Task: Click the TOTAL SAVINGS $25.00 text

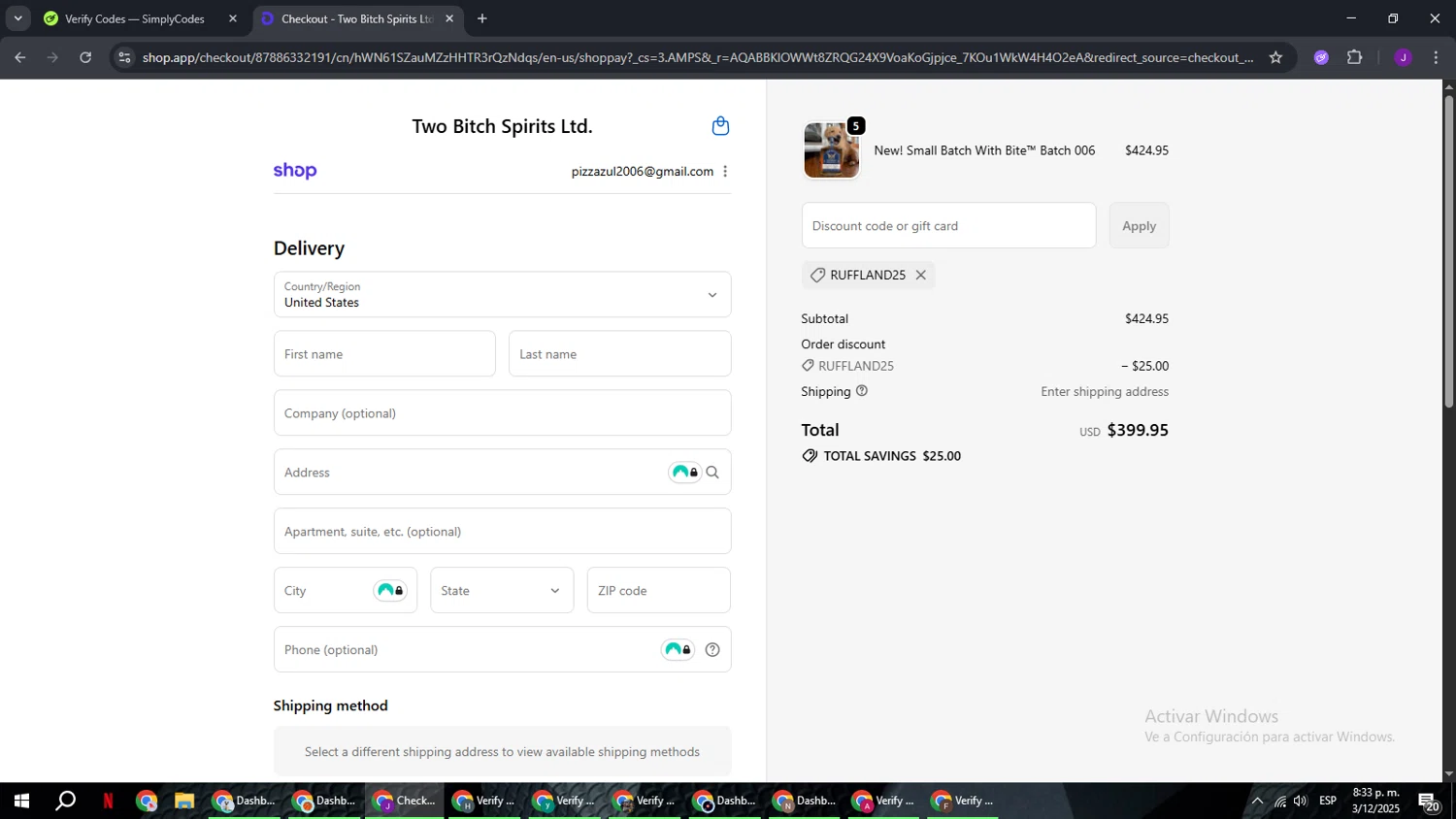Action: click(x=892, y=456)
